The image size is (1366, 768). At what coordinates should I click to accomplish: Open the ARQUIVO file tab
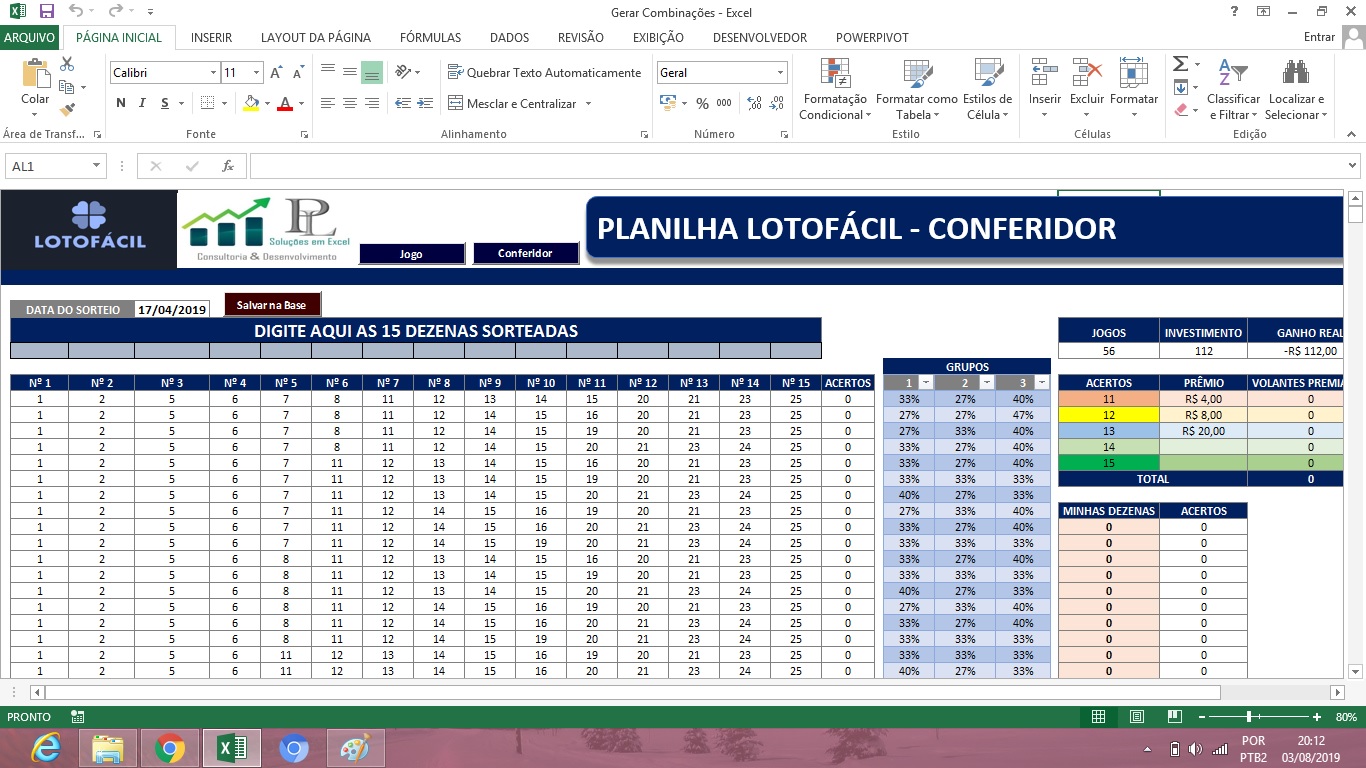30,37
